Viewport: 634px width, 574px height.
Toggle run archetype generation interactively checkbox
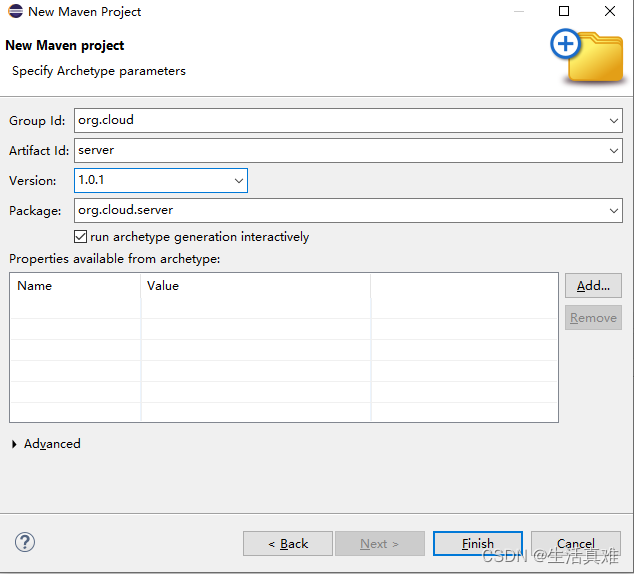click(x=80, y=236)
